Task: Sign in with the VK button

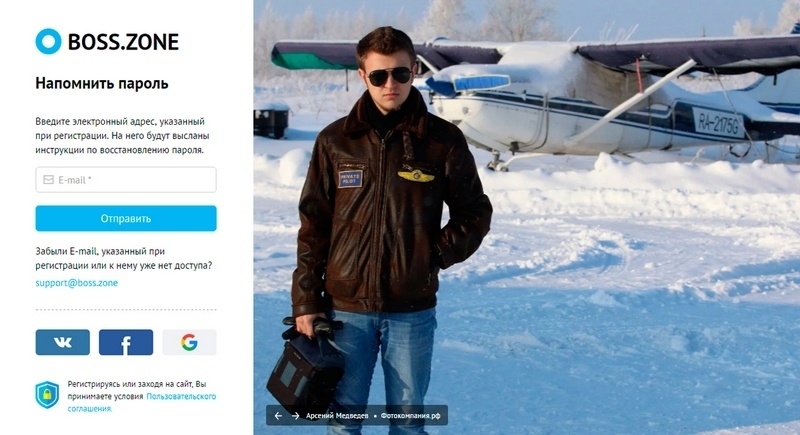Action: [63, 342]
